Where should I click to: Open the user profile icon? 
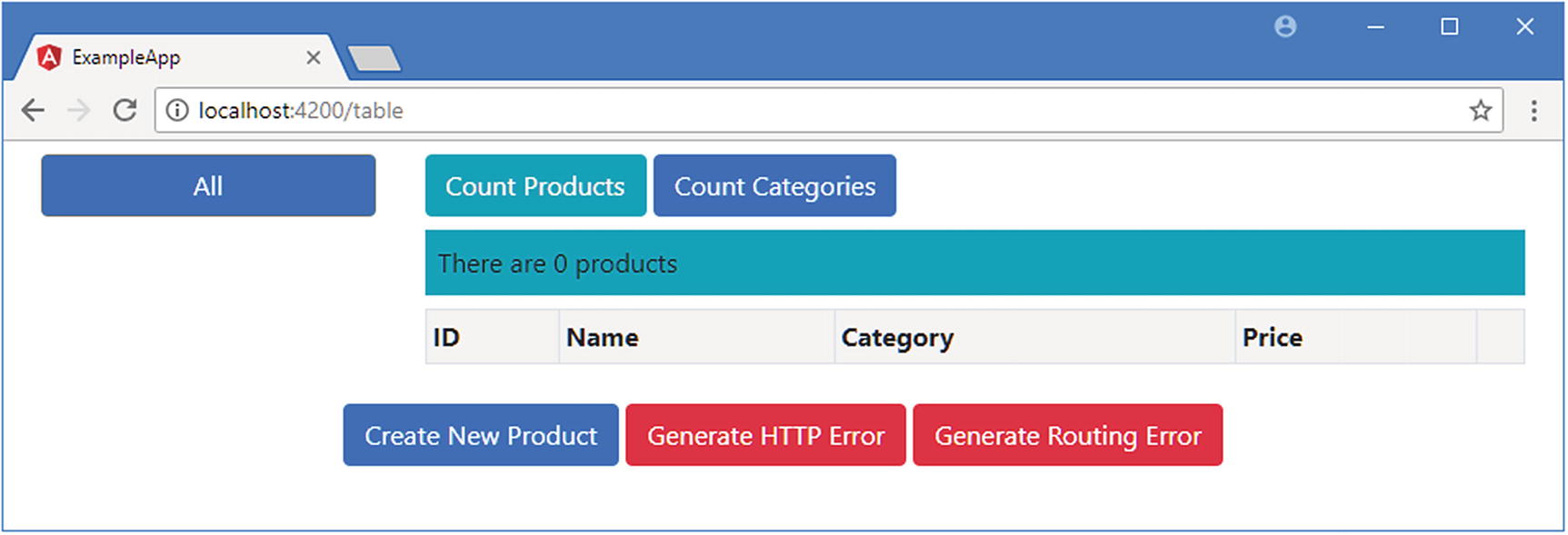(x=1285, y=27)
